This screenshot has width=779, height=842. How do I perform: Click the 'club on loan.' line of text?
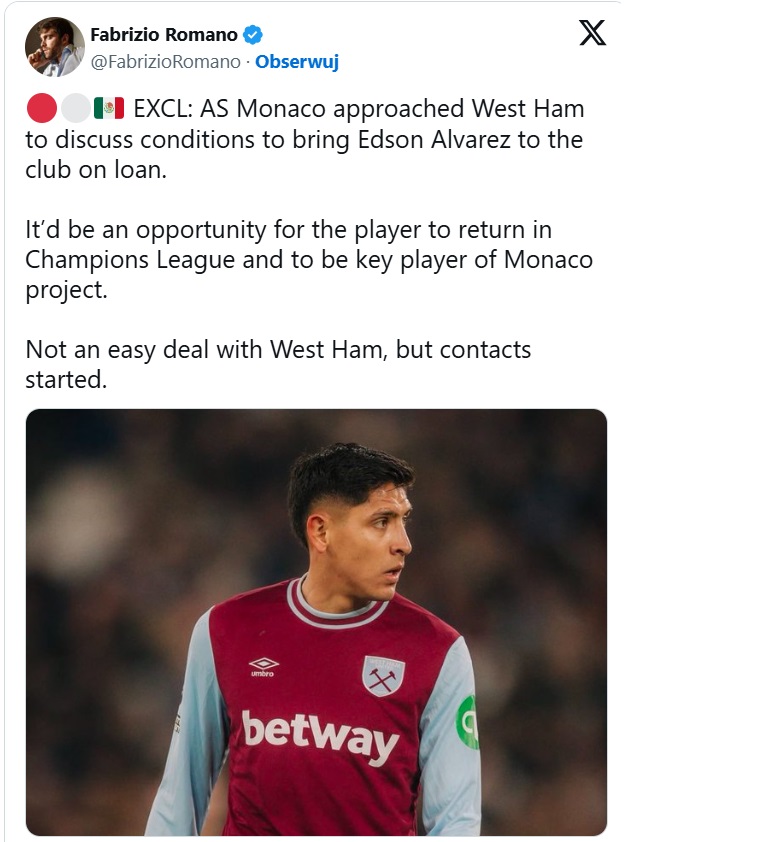pos(95,169)
